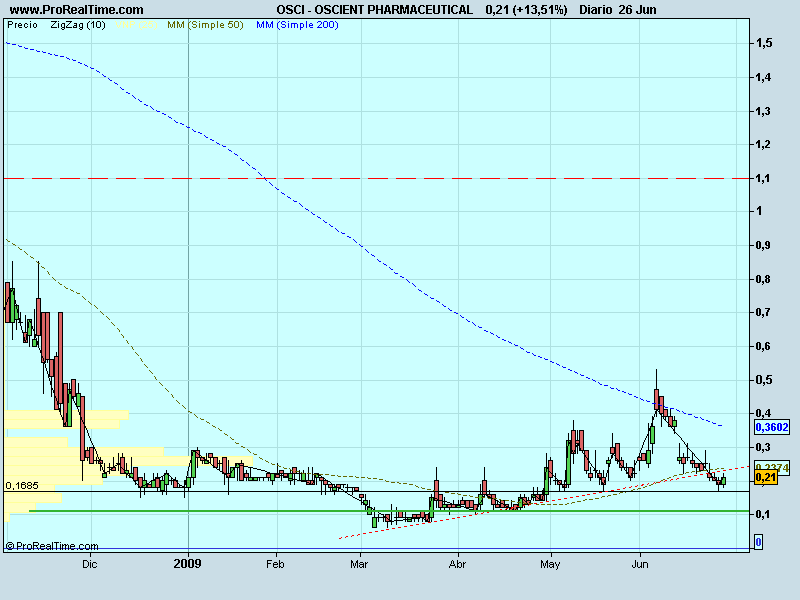Click the '0,4' price axis label
The width and height of the screenshot is (800, 600).
tap(763, 413)
